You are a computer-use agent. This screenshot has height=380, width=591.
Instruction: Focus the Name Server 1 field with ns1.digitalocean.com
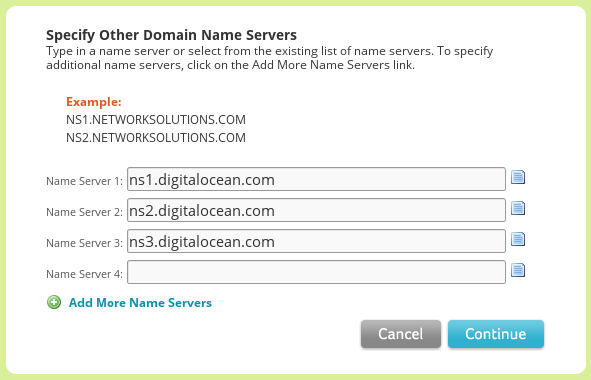click(x=316, y=179)
